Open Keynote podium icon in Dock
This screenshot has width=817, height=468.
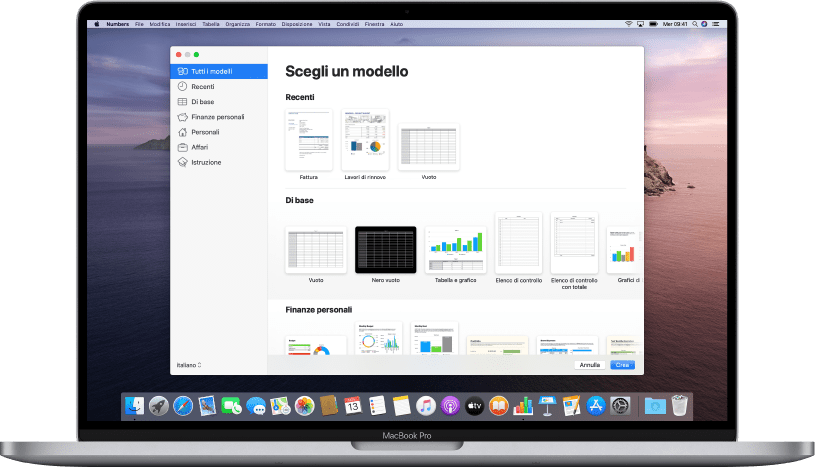click(x=547, y=405)
